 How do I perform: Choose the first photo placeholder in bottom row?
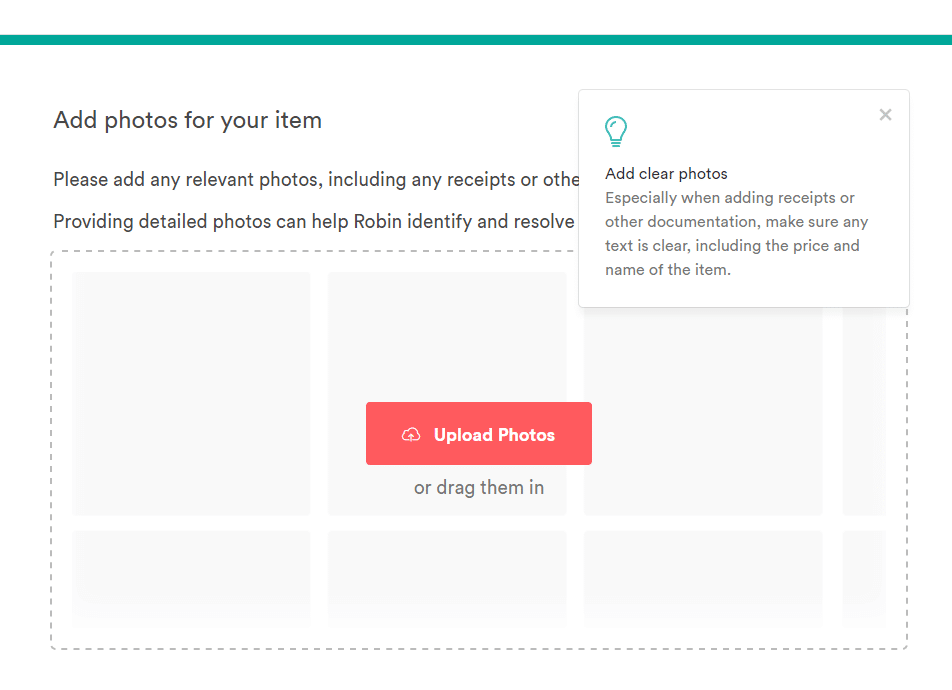191,578
